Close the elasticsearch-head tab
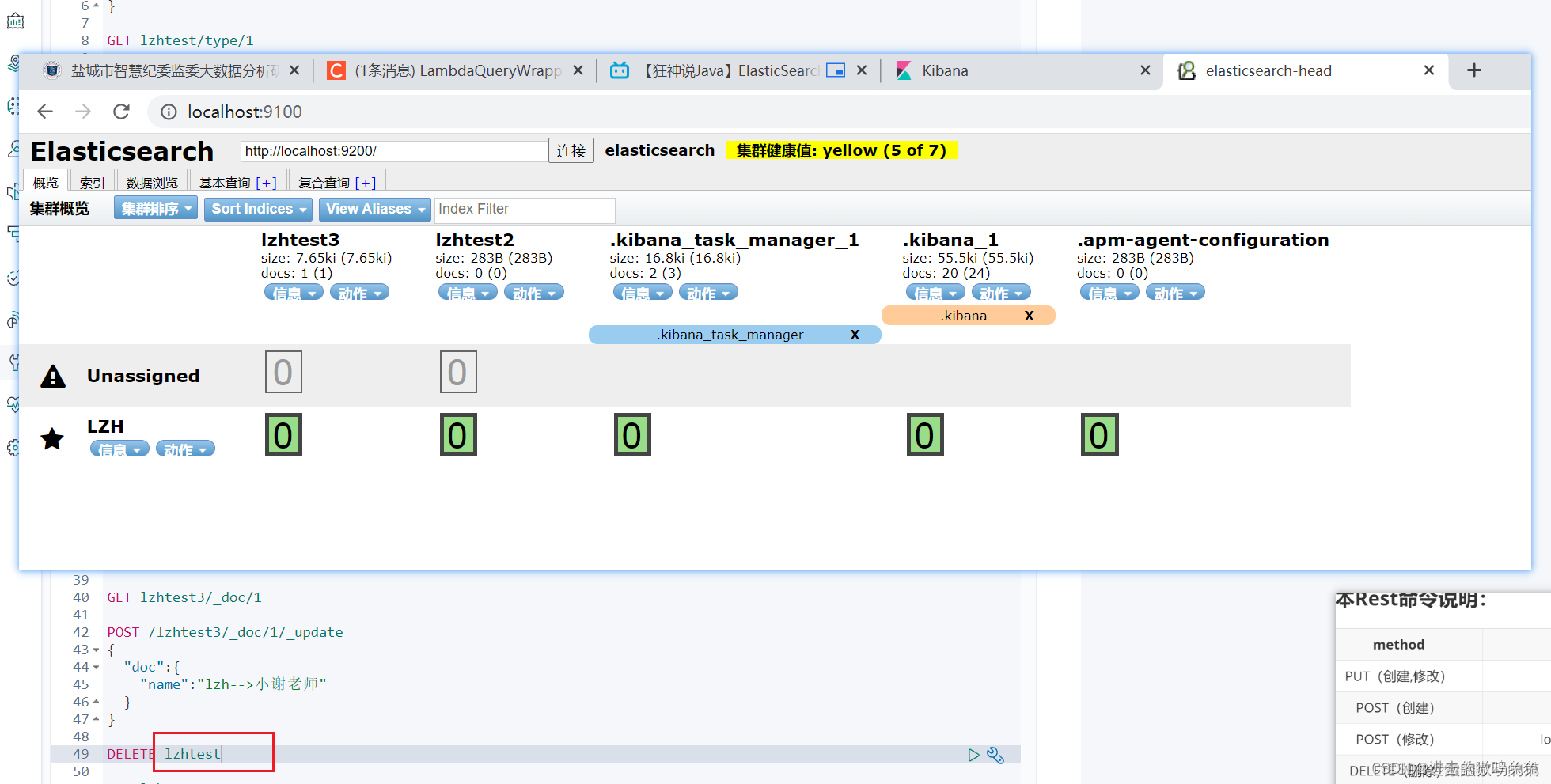 tap(1429, 70)
